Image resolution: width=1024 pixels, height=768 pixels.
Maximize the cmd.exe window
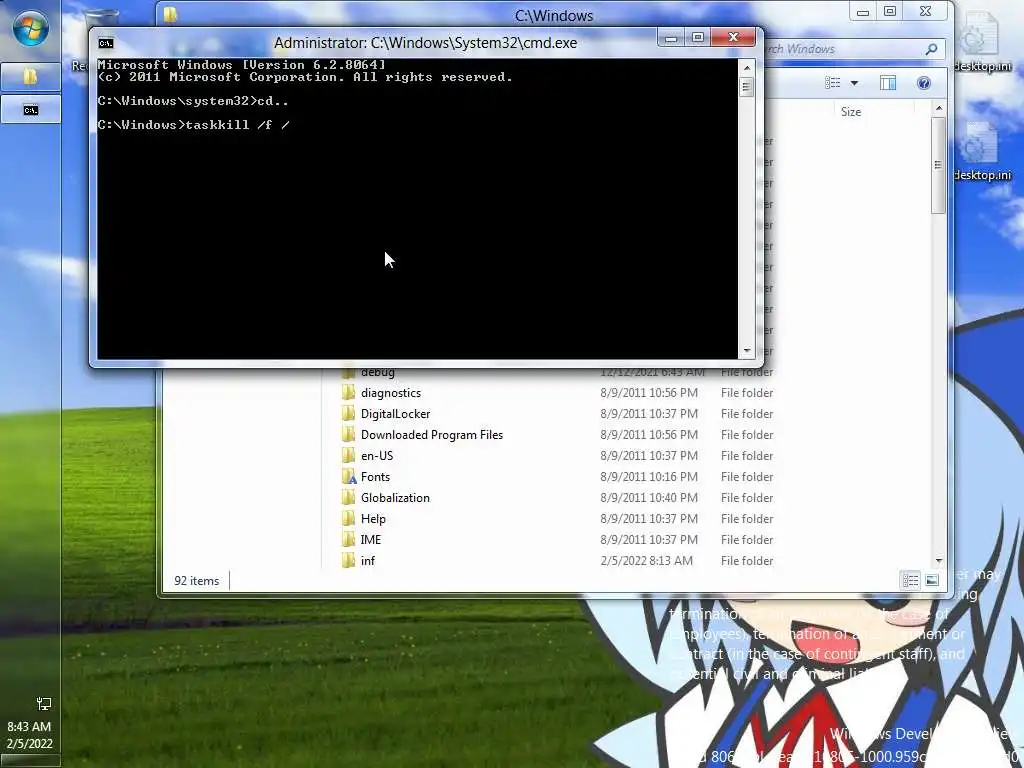697,38
